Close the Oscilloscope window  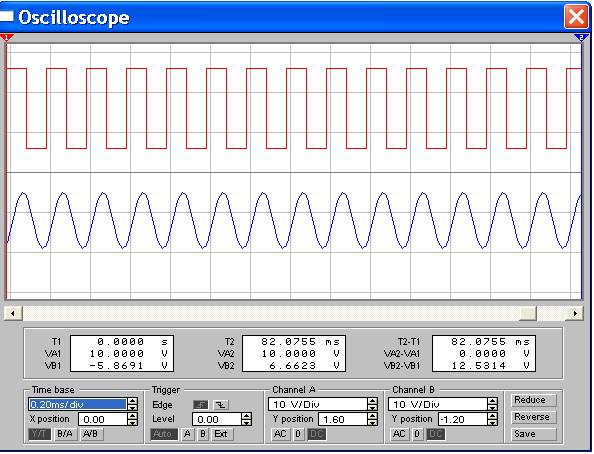pos(576,17)
